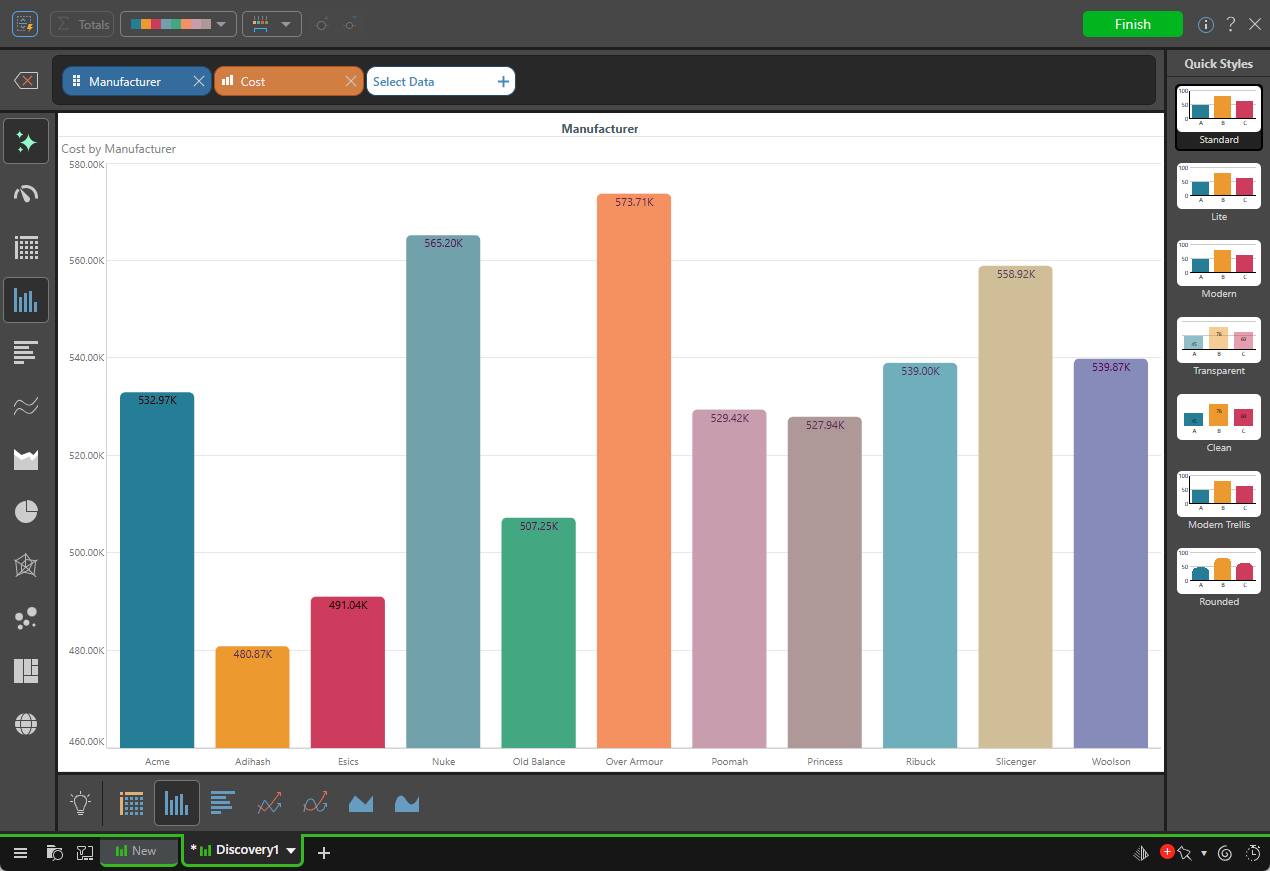Click the green Finish button

(1133, 24)
